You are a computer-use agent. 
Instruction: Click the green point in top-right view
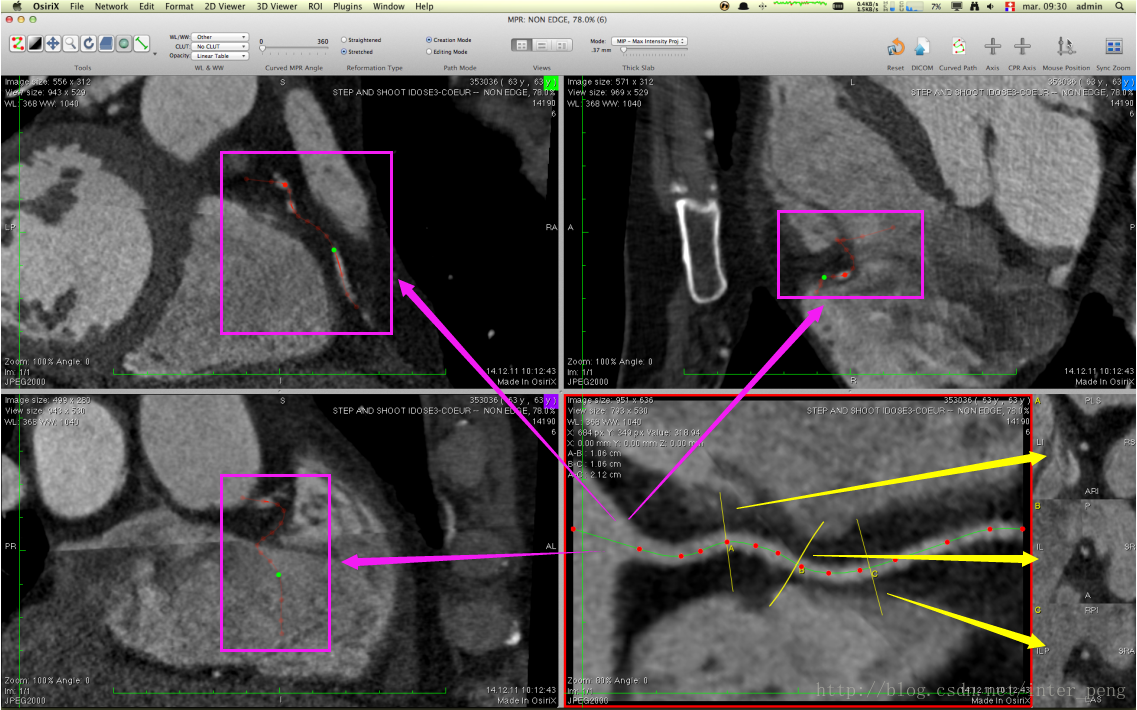pyautogui.click(x=824, y=277)
